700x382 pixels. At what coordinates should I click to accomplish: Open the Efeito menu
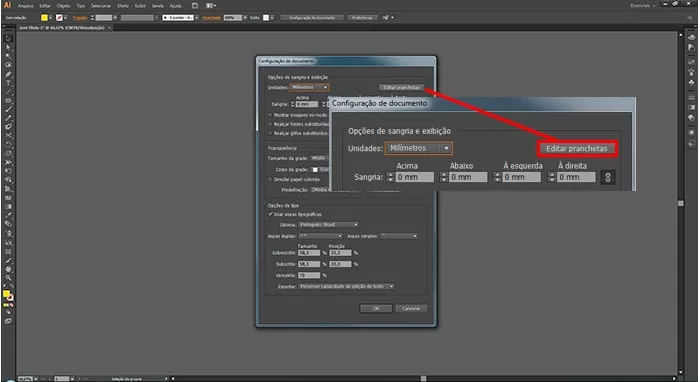123,6
